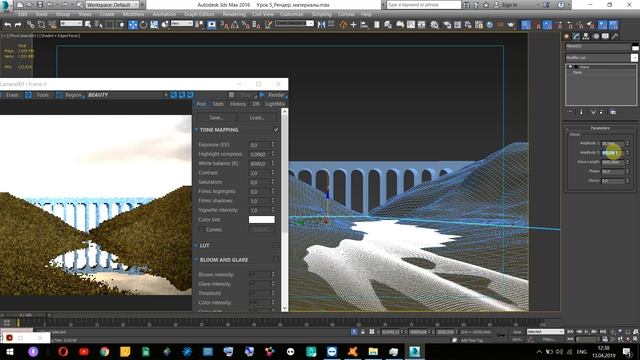This screenshot has width=640, height=360.
Task: Collapse the Bloom and Glare section
Action: (x=196, y=260)
